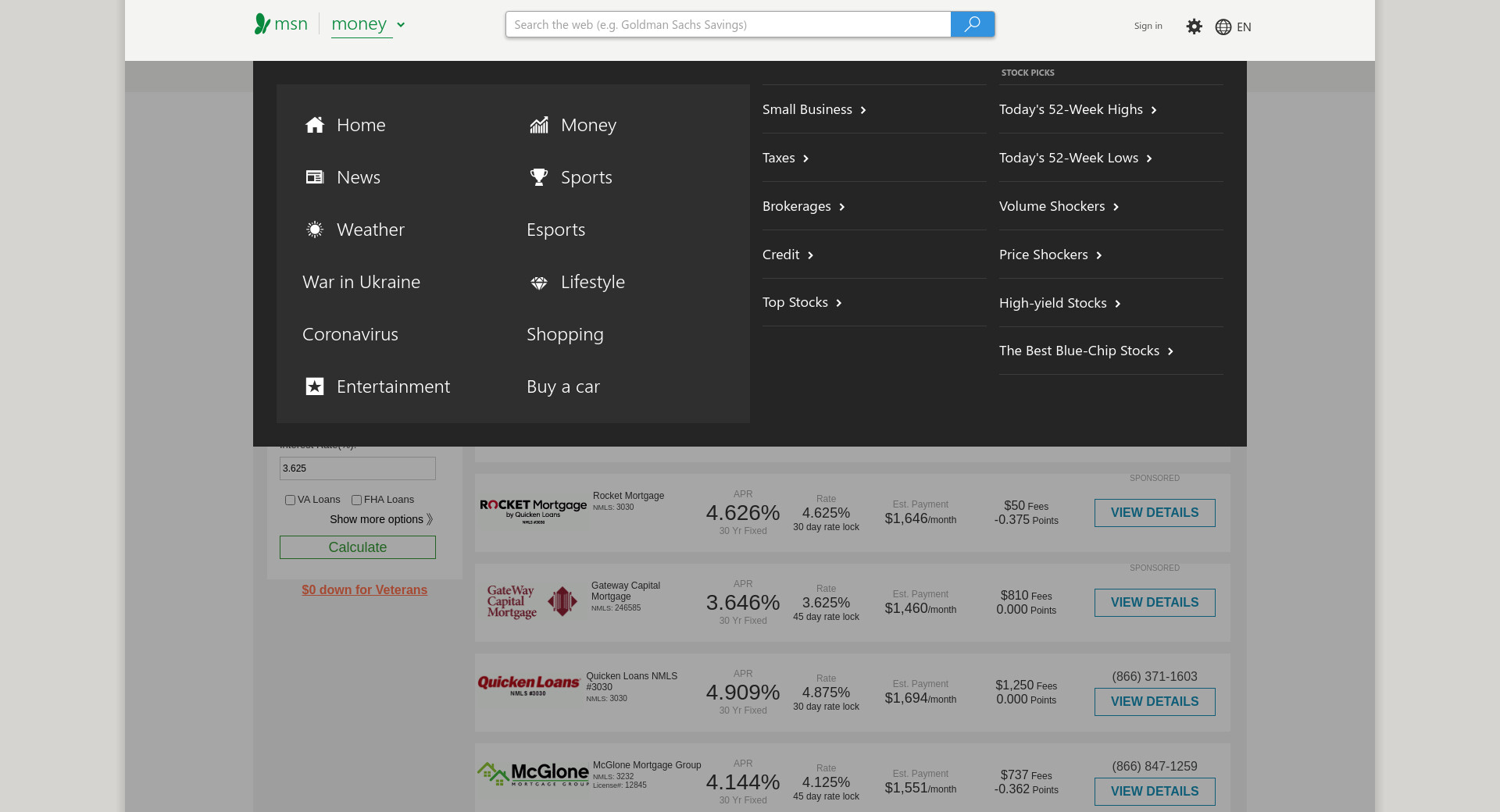This screenshot has height=812, width=1500.
Task: Collapse the money dropdown chevron
Action: (401, 25)
